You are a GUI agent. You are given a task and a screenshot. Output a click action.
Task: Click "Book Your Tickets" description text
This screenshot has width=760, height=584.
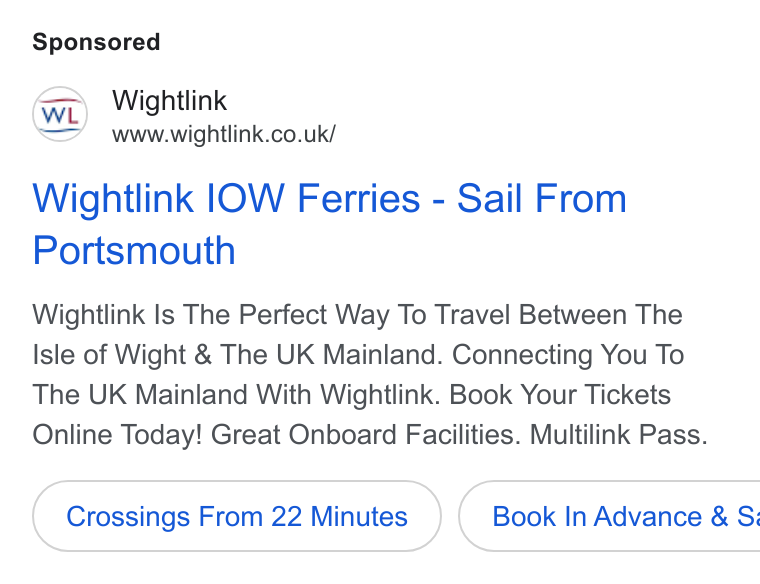point(560,395)
